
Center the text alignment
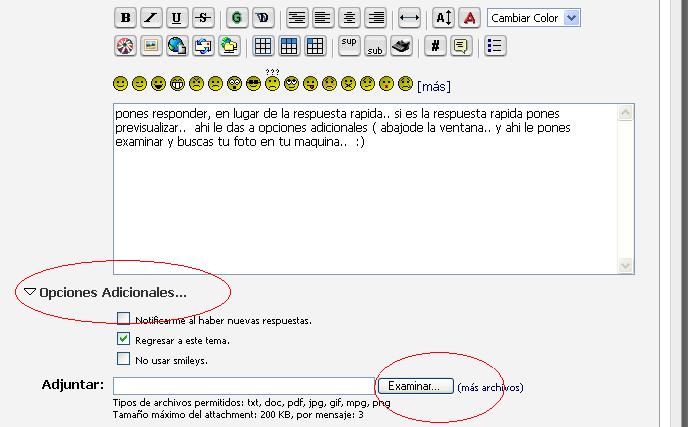349,18
